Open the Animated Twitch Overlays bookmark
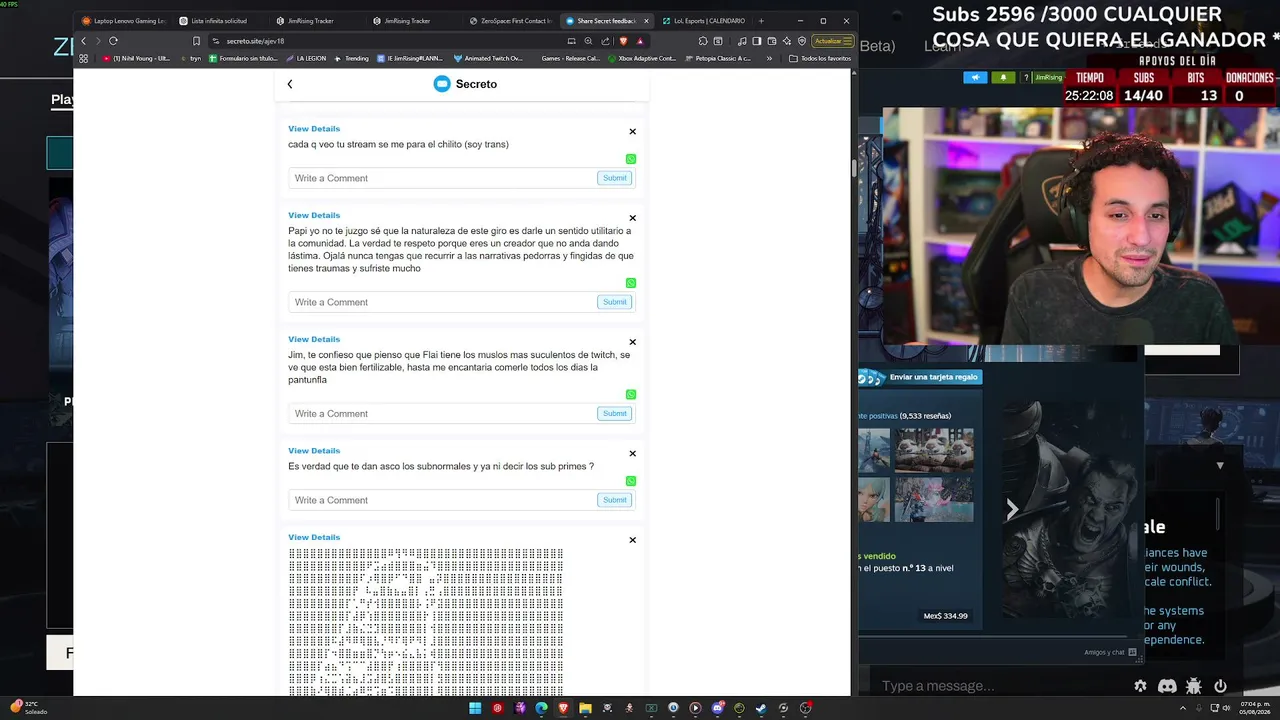Image resolution: width=1280 pixels, height=720 pixels. (489, 58)
